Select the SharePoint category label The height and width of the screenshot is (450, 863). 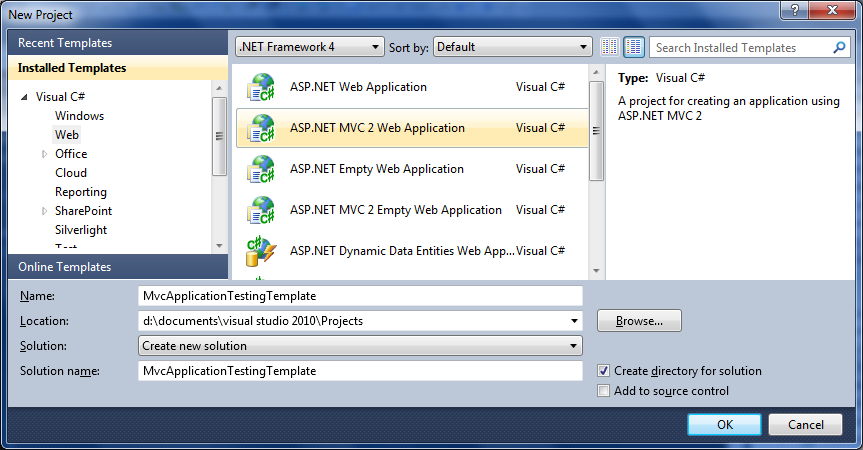click(83, 211)
